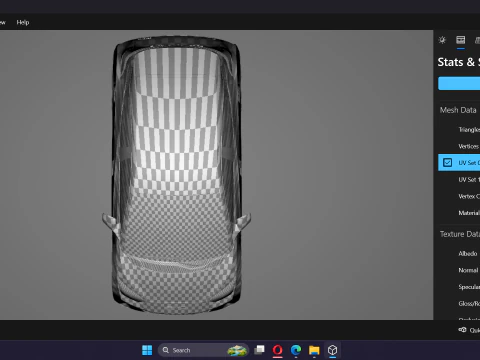Open the Help menu
This screenshot has height=360, width=480.
tap(23, 22)
